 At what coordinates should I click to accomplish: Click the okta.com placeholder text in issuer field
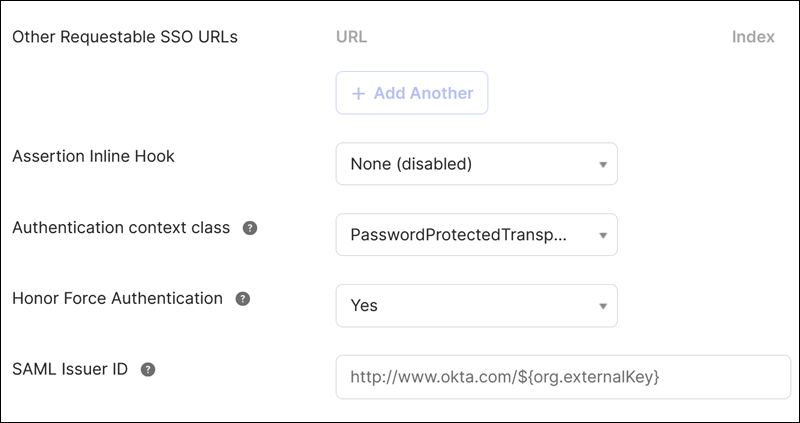[506, 377]
